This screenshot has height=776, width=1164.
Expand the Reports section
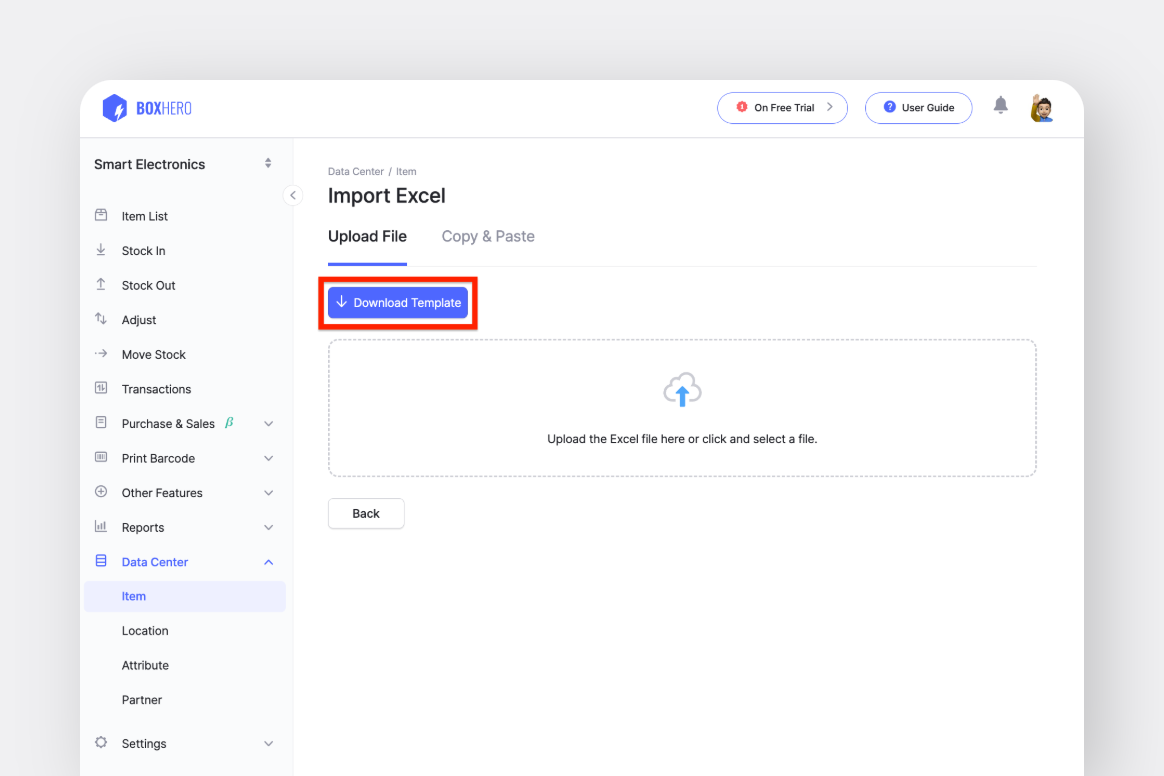[x=268, y=527]
